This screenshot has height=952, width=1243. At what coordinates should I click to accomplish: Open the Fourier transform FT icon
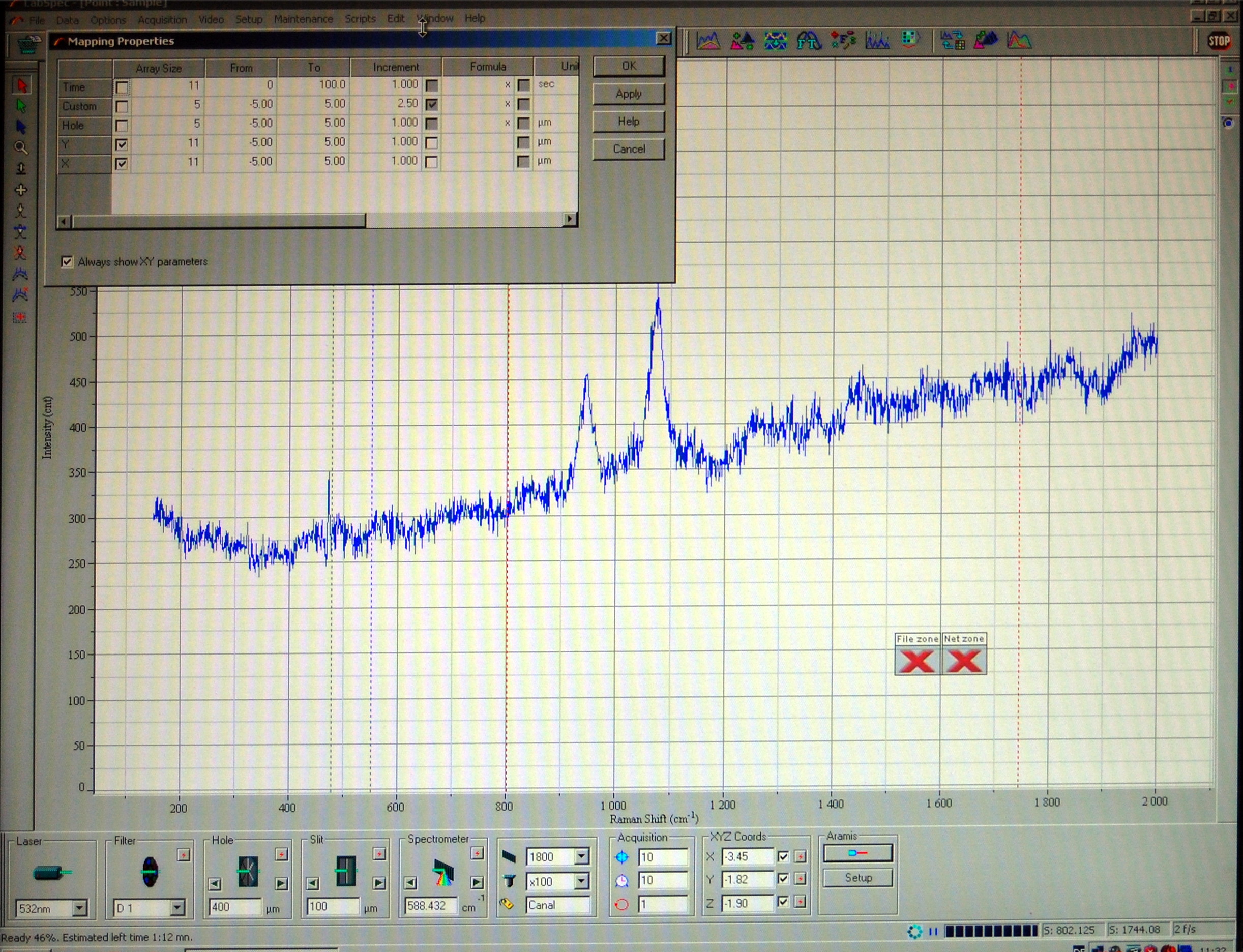809,40
